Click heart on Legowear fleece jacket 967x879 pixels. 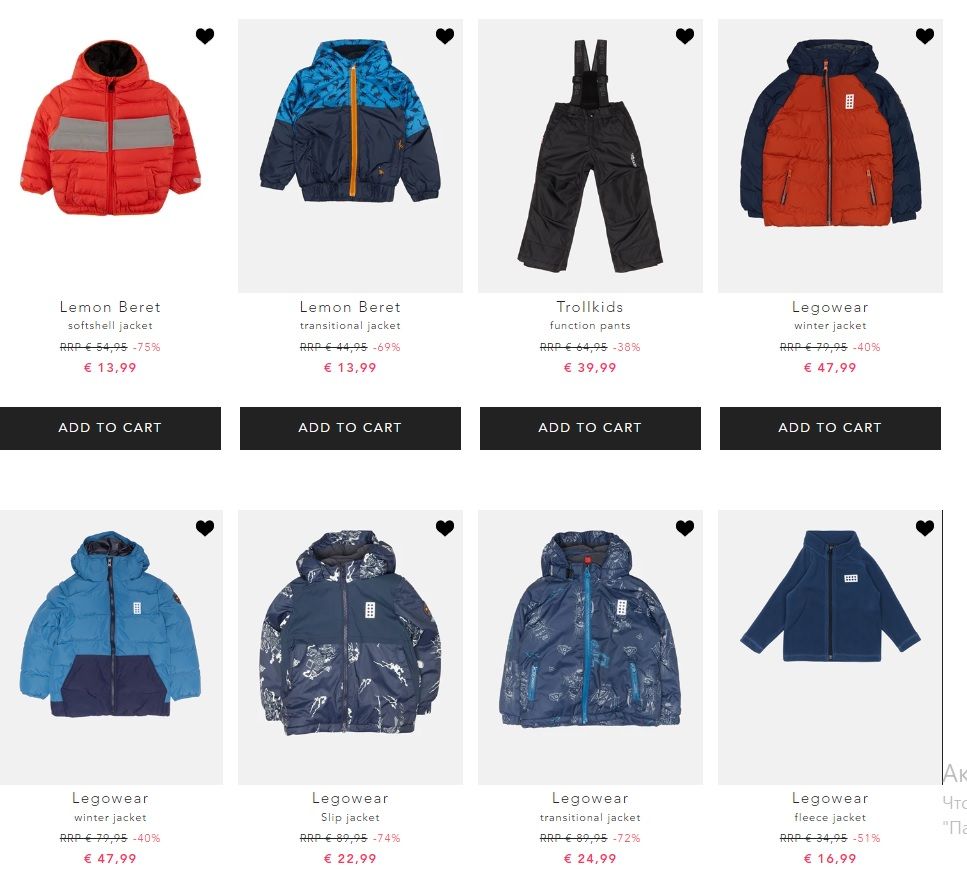click(924, 527)
